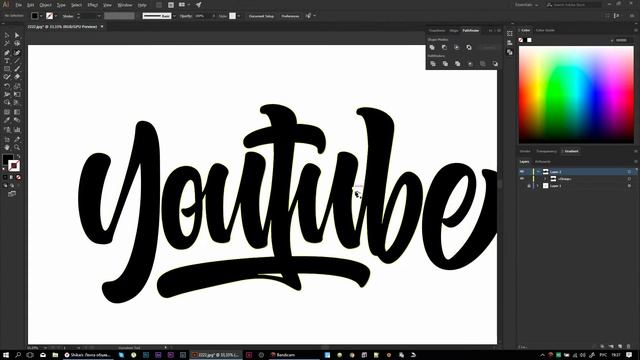Select the Rotate tool
The image size is (640, 360).
pyautogui.click(x=7, y=86)
